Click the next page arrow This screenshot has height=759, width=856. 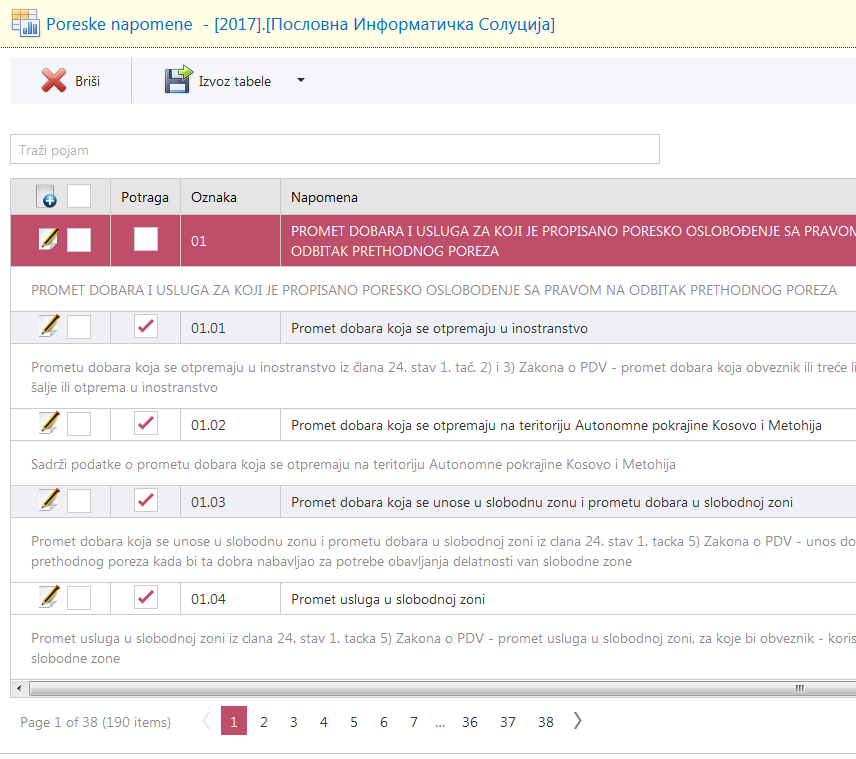(578, 721)
